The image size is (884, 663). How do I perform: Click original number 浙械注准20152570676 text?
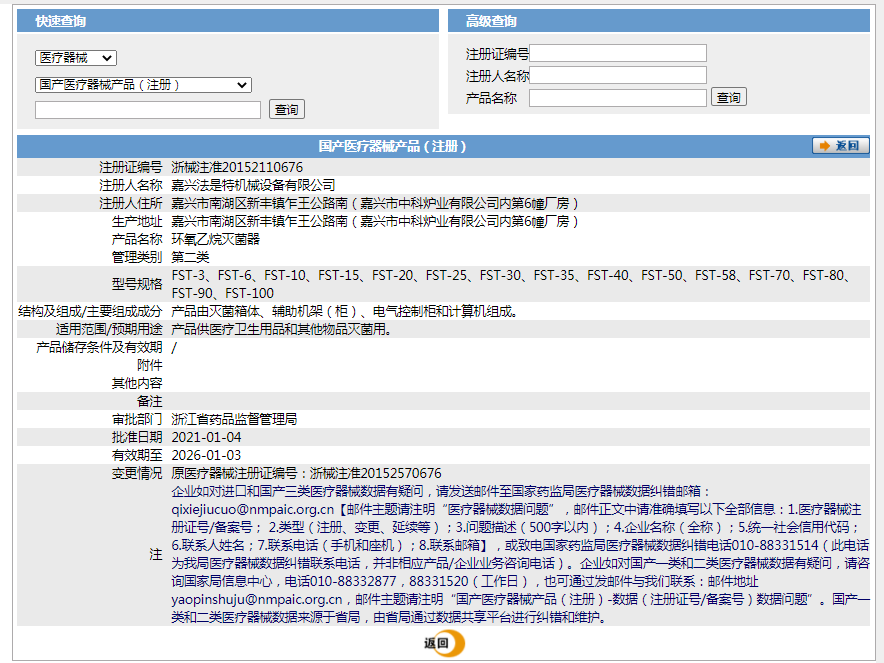click(x=375, y=474)
